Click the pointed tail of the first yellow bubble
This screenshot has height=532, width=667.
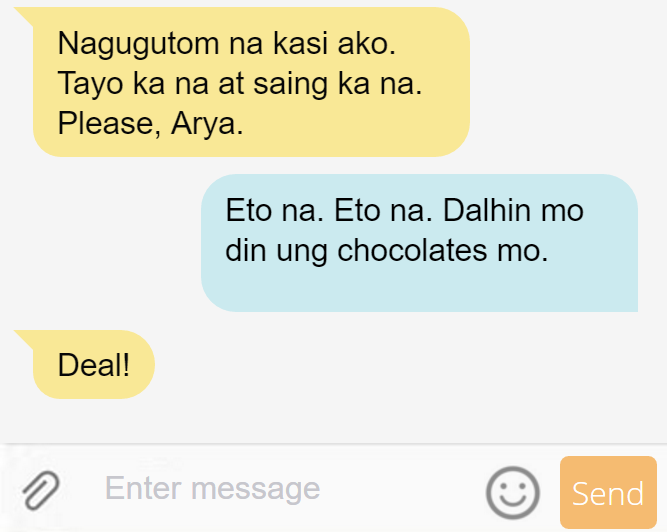click(x=25, y=16)
